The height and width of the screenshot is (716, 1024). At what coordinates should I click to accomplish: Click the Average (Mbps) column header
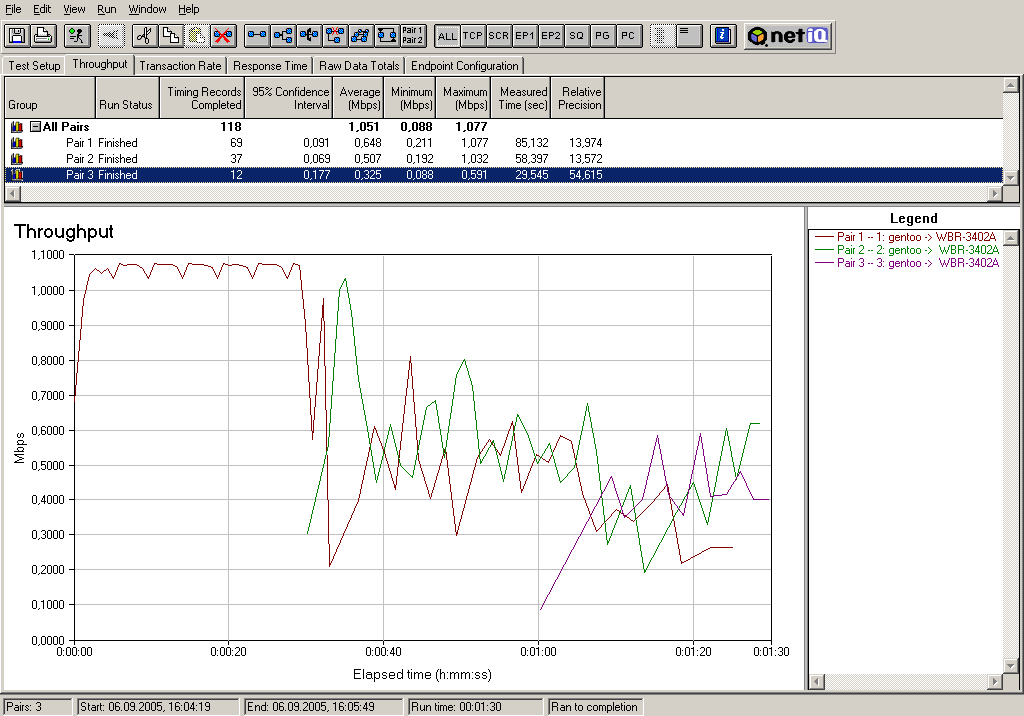(x=359, y=98)
